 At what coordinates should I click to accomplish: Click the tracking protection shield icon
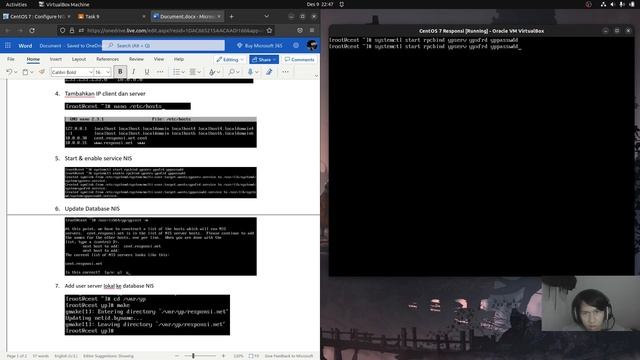click(62, 30)
